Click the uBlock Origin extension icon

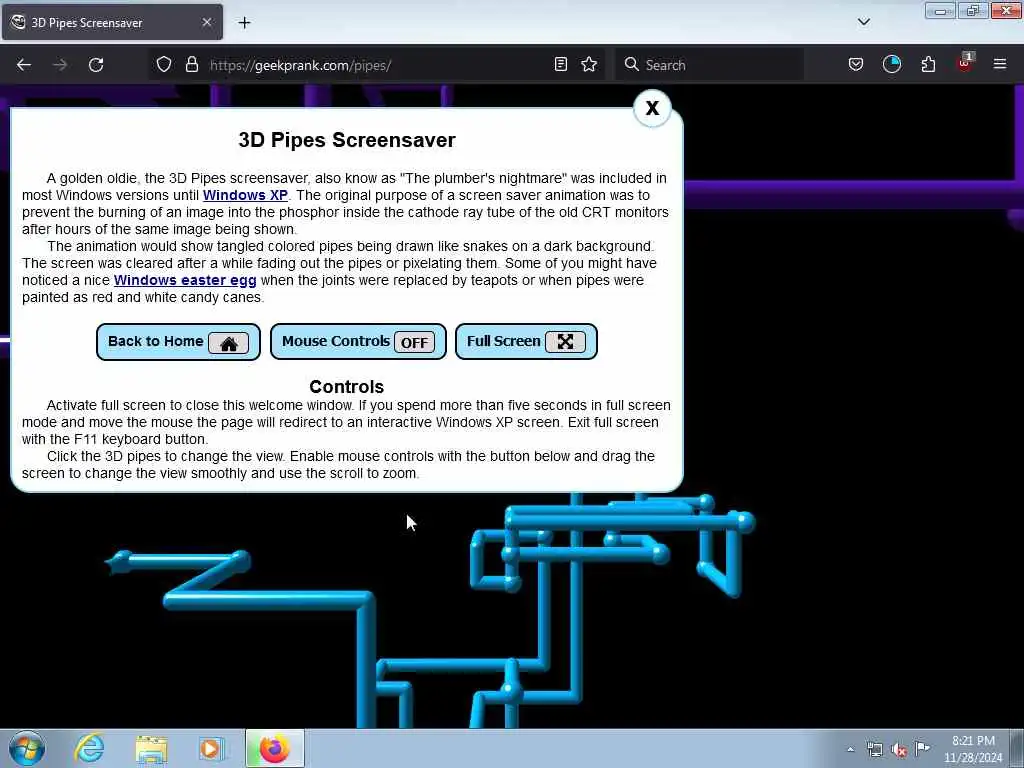965,63
